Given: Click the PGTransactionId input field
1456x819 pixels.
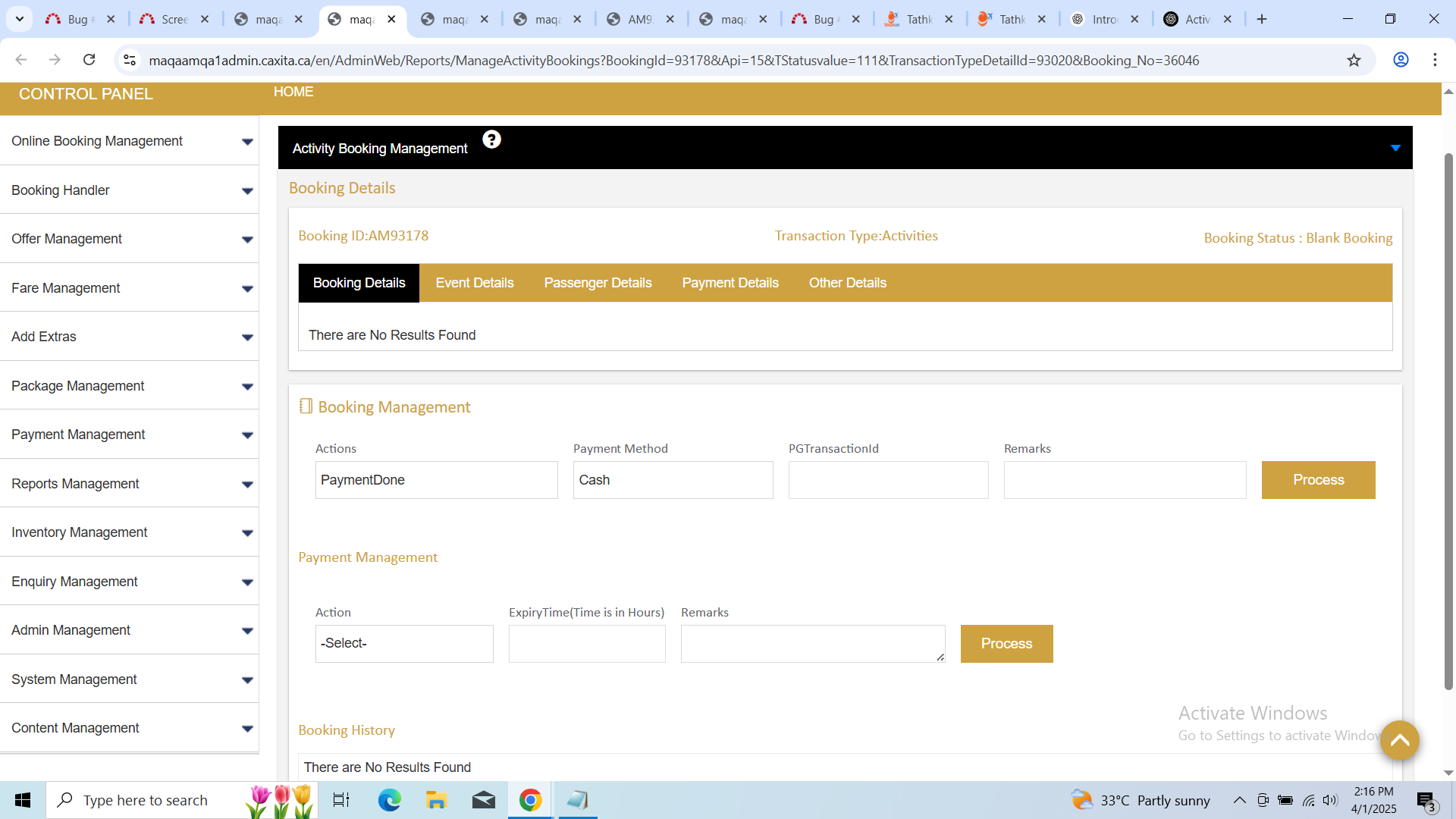Looking at the screenshot, I should (x=888, y=480).
